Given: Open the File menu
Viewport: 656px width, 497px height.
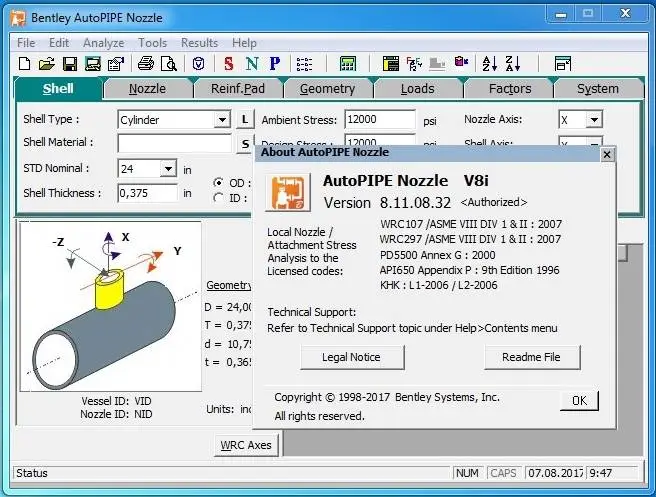Looking at the screenshot, I should [26, 43].
